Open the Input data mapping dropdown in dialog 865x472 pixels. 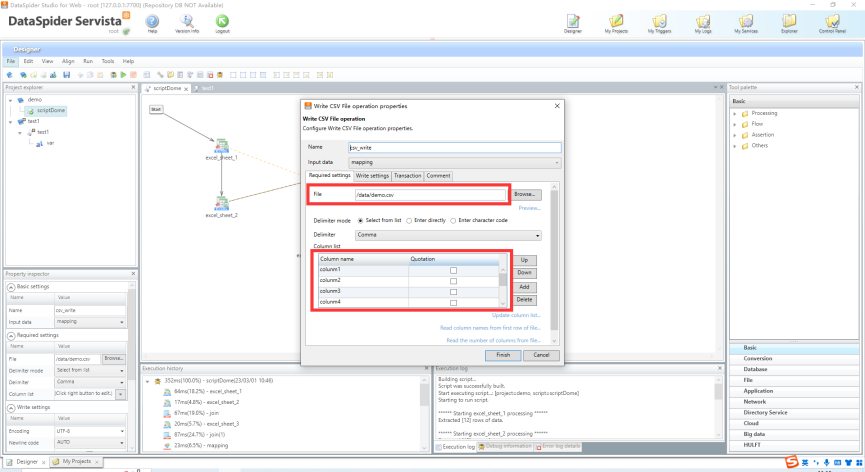455,162
